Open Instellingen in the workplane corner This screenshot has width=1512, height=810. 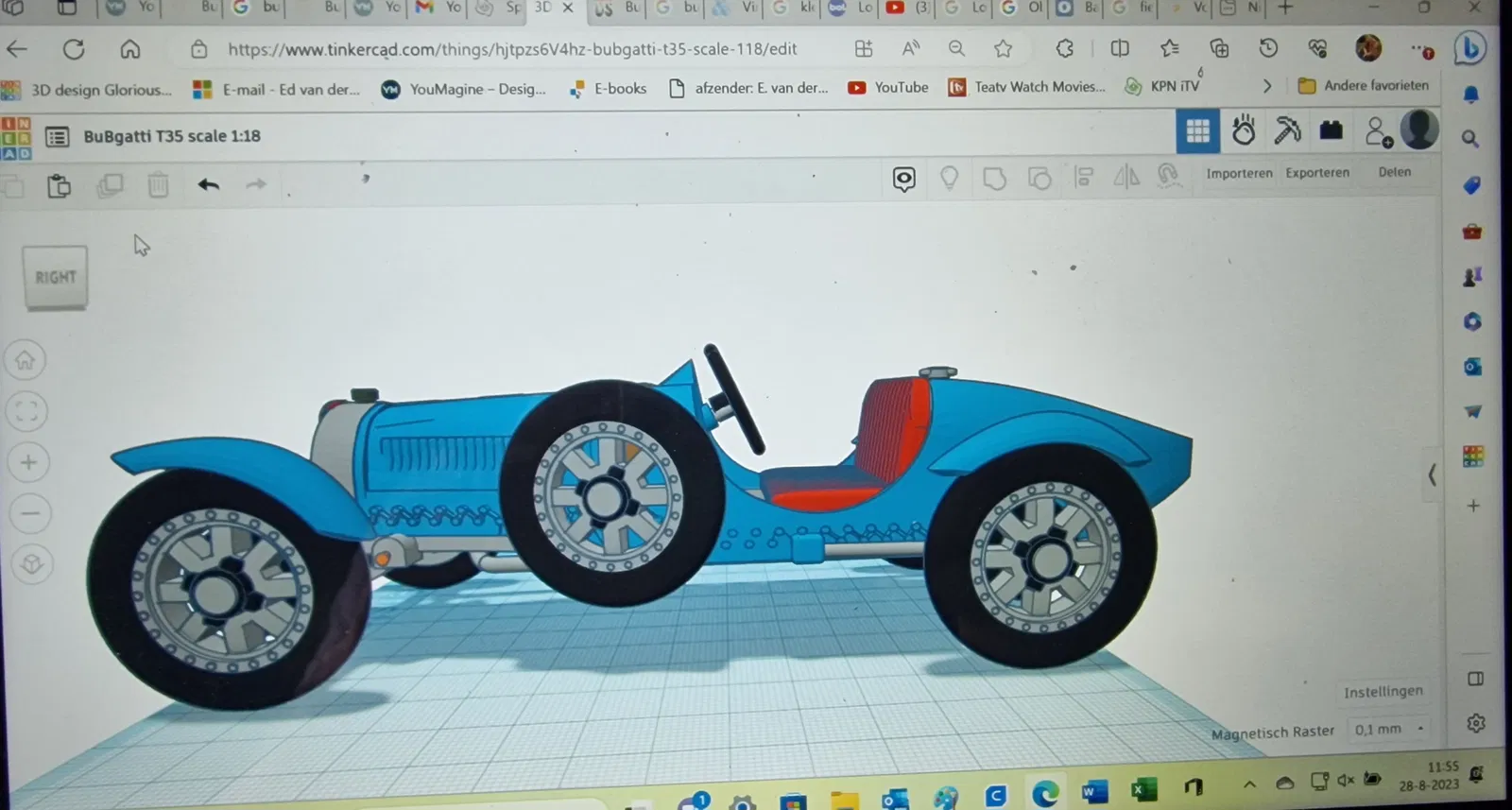(x=1383, y=692)
